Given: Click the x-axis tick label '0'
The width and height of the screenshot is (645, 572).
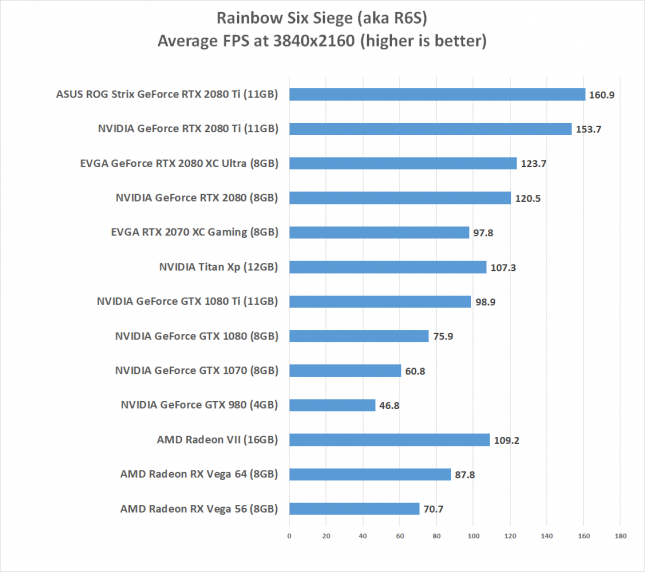Looking at the screenshot, I should click(x=289, y=536).
